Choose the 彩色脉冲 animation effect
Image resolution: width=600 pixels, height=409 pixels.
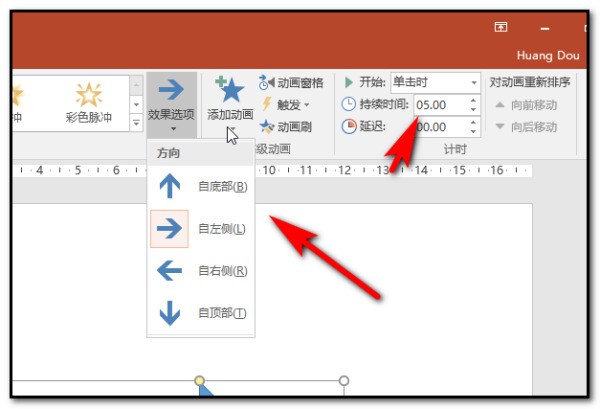click(x=89, y=103)
